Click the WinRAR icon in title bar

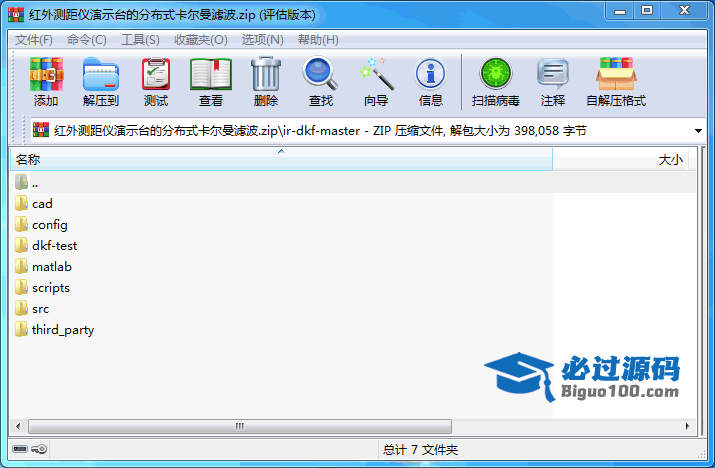click(x=16, y=15)
